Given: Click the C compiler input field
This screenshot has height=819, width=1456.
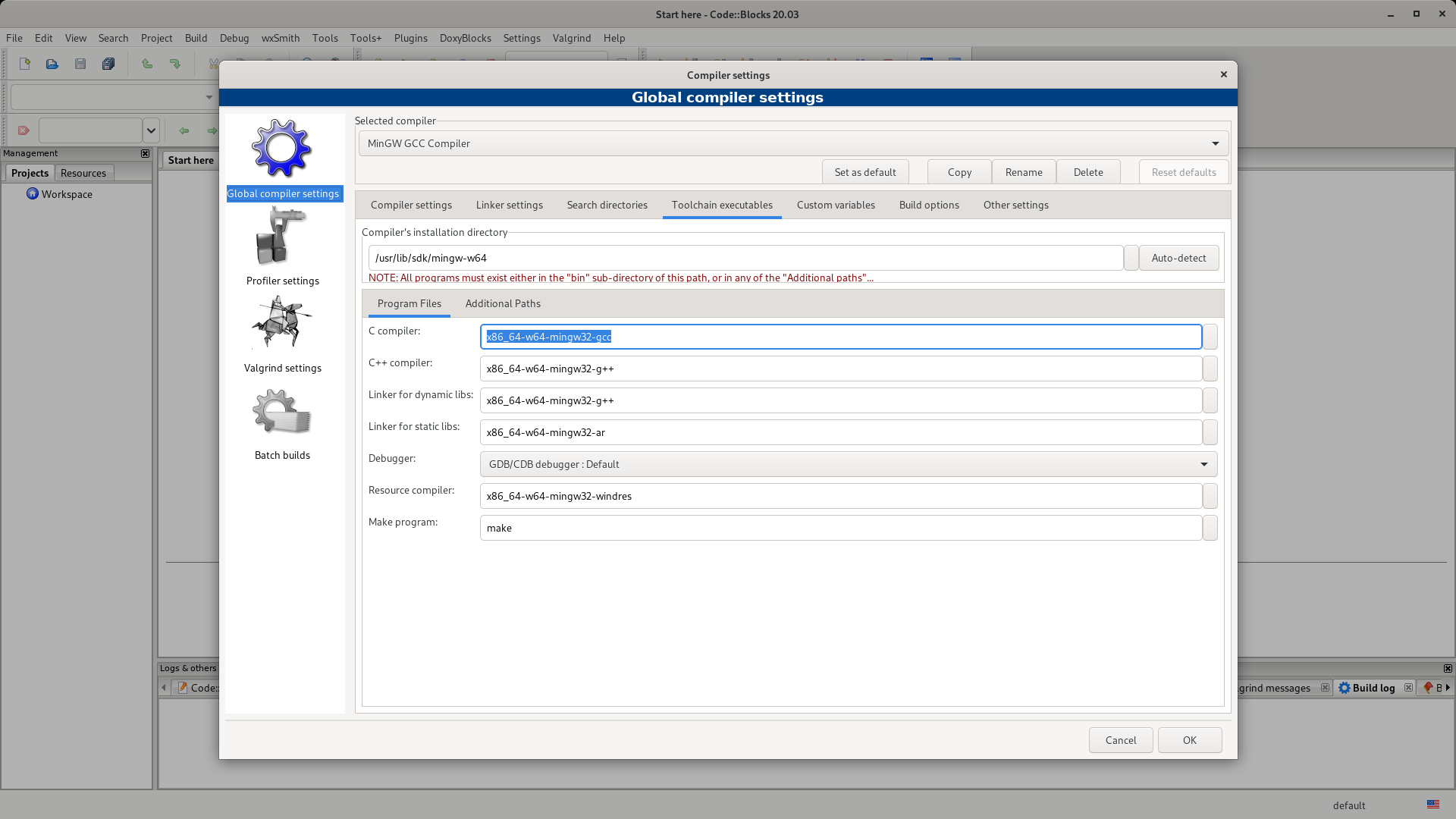Looking at the screenshot, I should point(841,337).
